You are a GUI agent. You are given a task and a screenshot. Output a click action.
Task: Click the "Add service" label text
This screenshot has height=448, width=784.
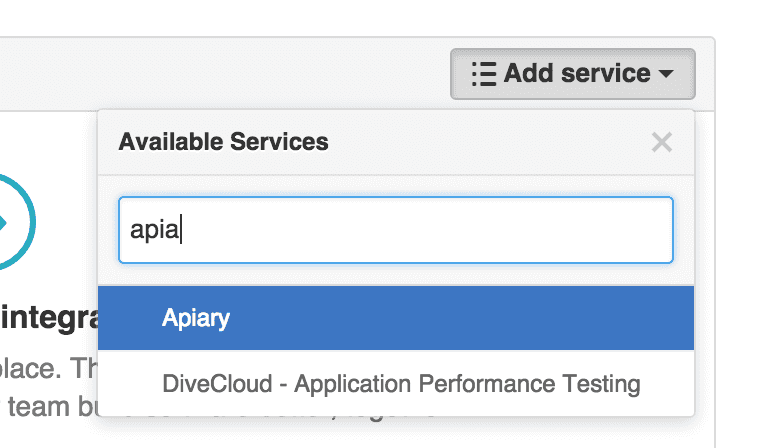(x=577, y=74)
